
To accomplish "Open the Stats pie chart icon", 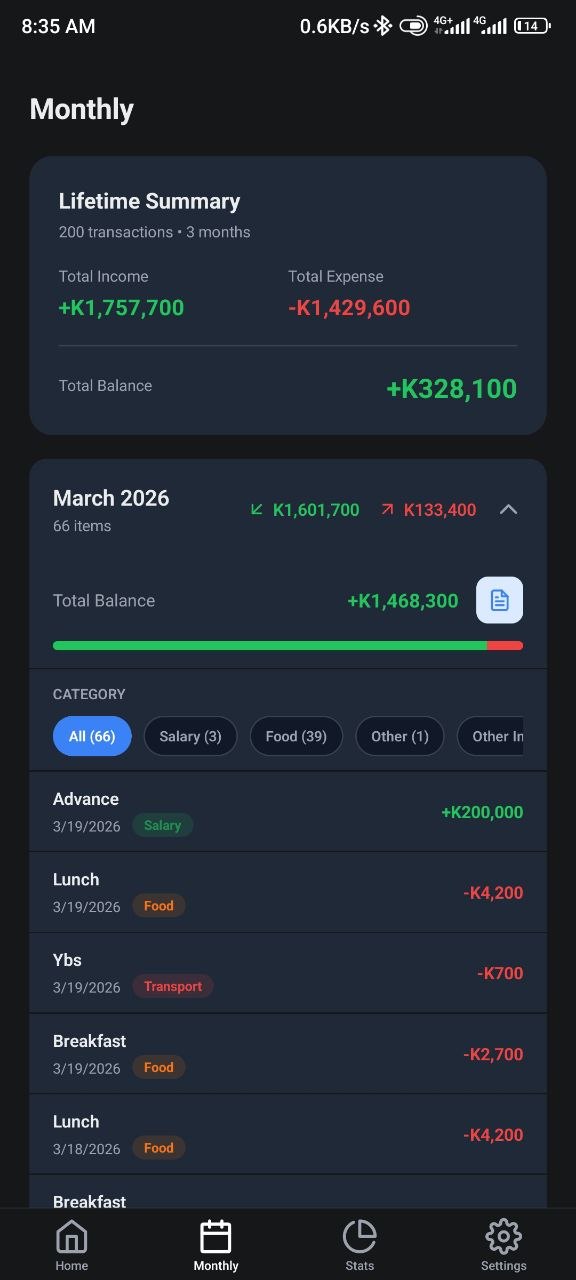I will [x=359, y=1236].
